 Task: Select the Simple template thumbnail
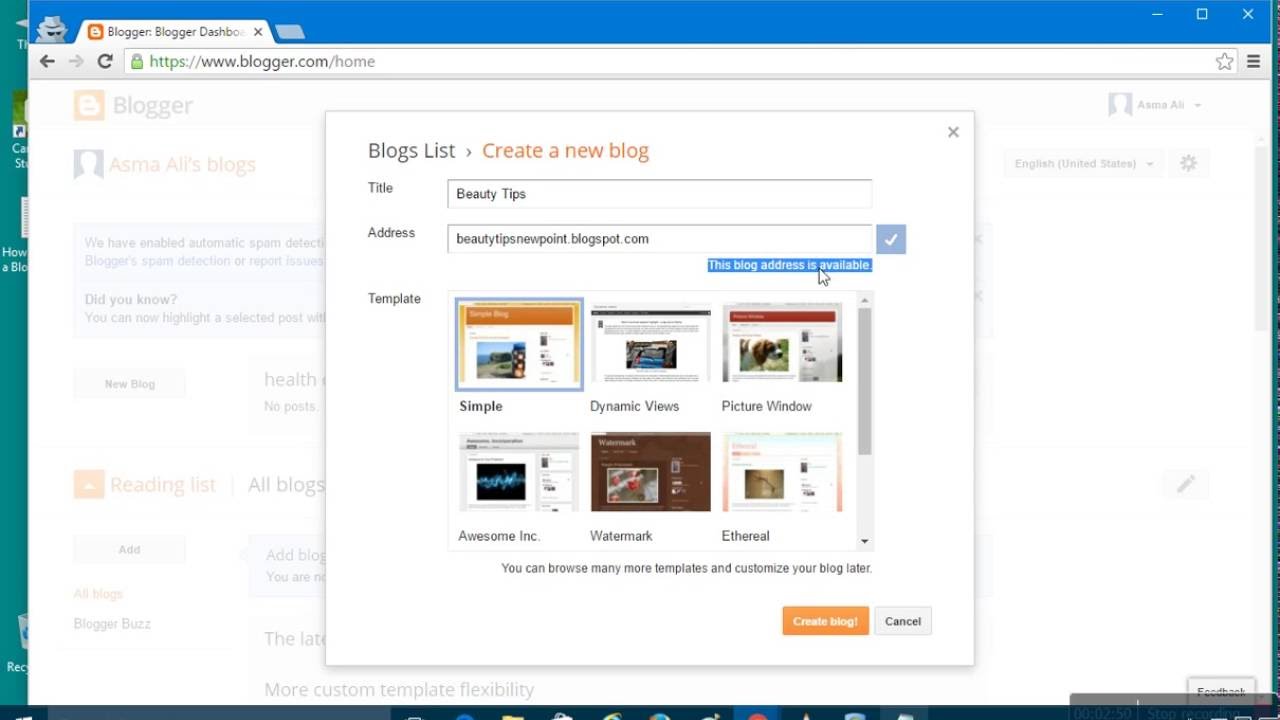click(518, 344)
